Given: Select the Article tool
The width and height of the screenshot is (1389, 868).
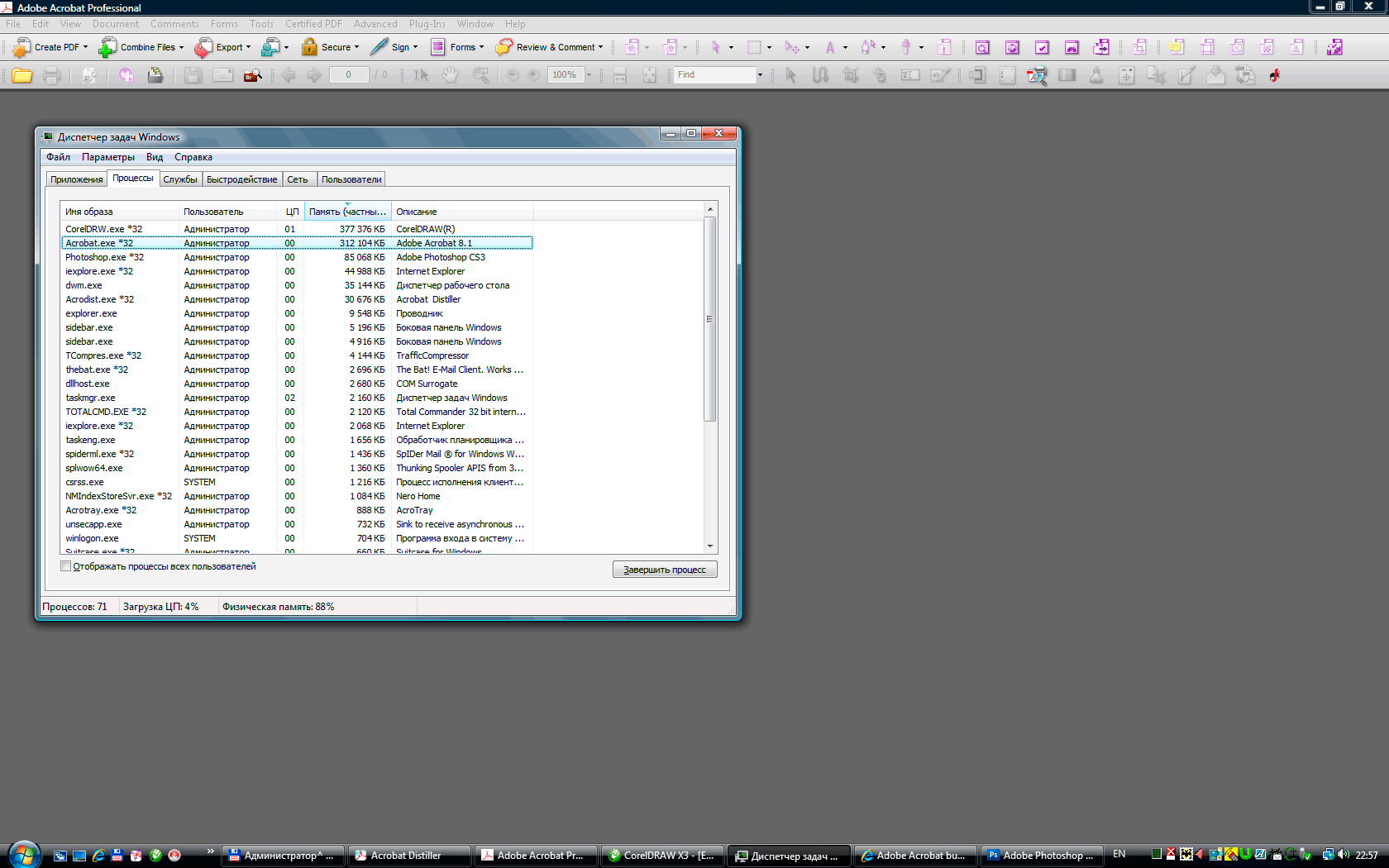Looking at the screenshot, I should (820, 75).
